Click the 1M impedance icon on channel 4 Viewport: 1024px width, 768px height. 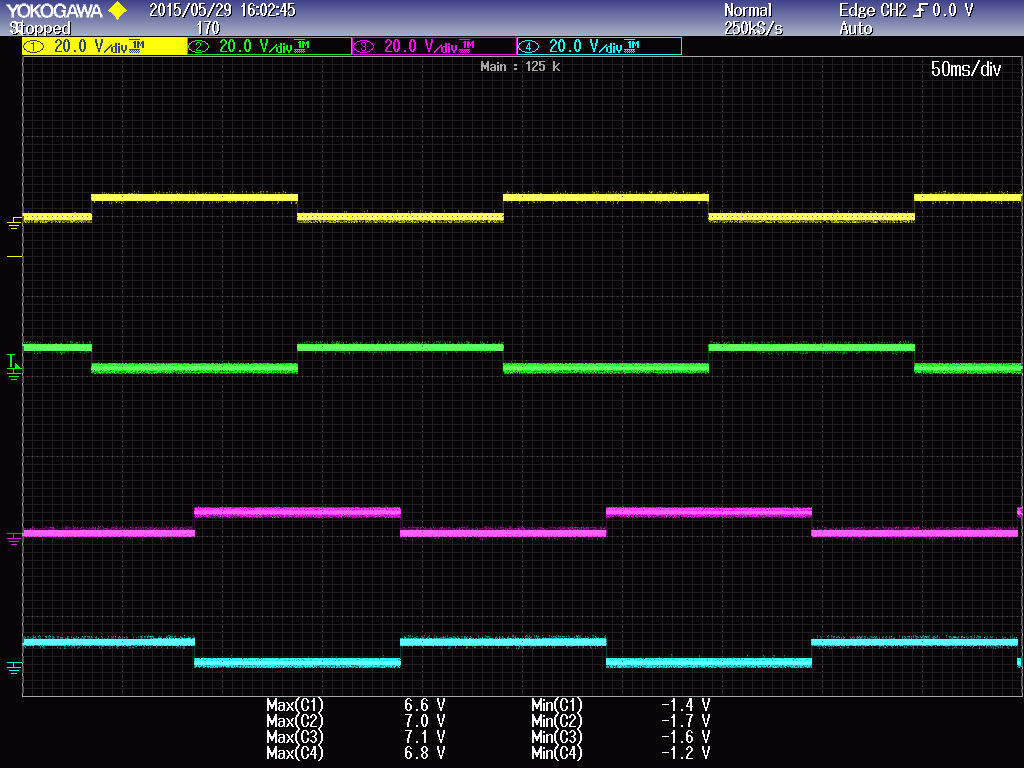tap(632, 46)
